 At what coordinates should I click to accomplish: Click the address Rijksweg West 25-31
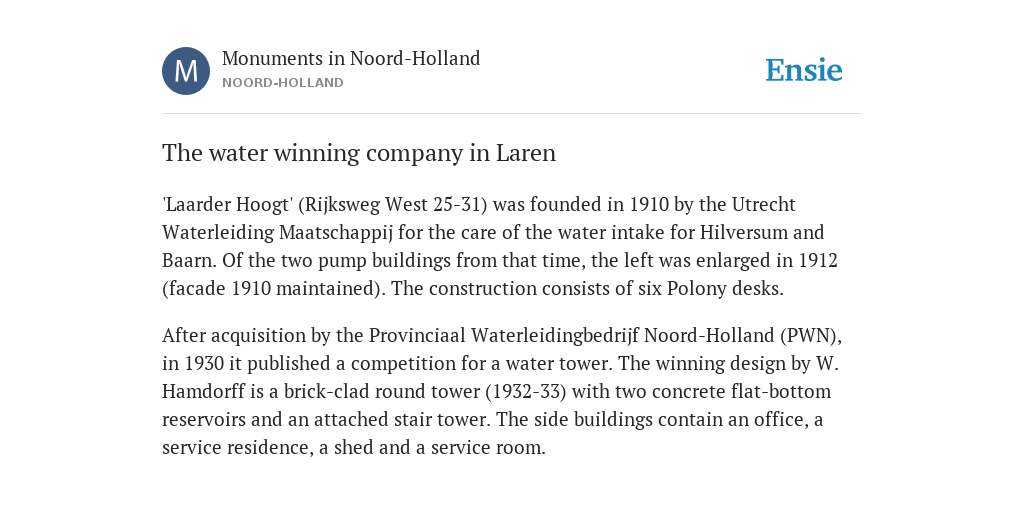point(392,204)
